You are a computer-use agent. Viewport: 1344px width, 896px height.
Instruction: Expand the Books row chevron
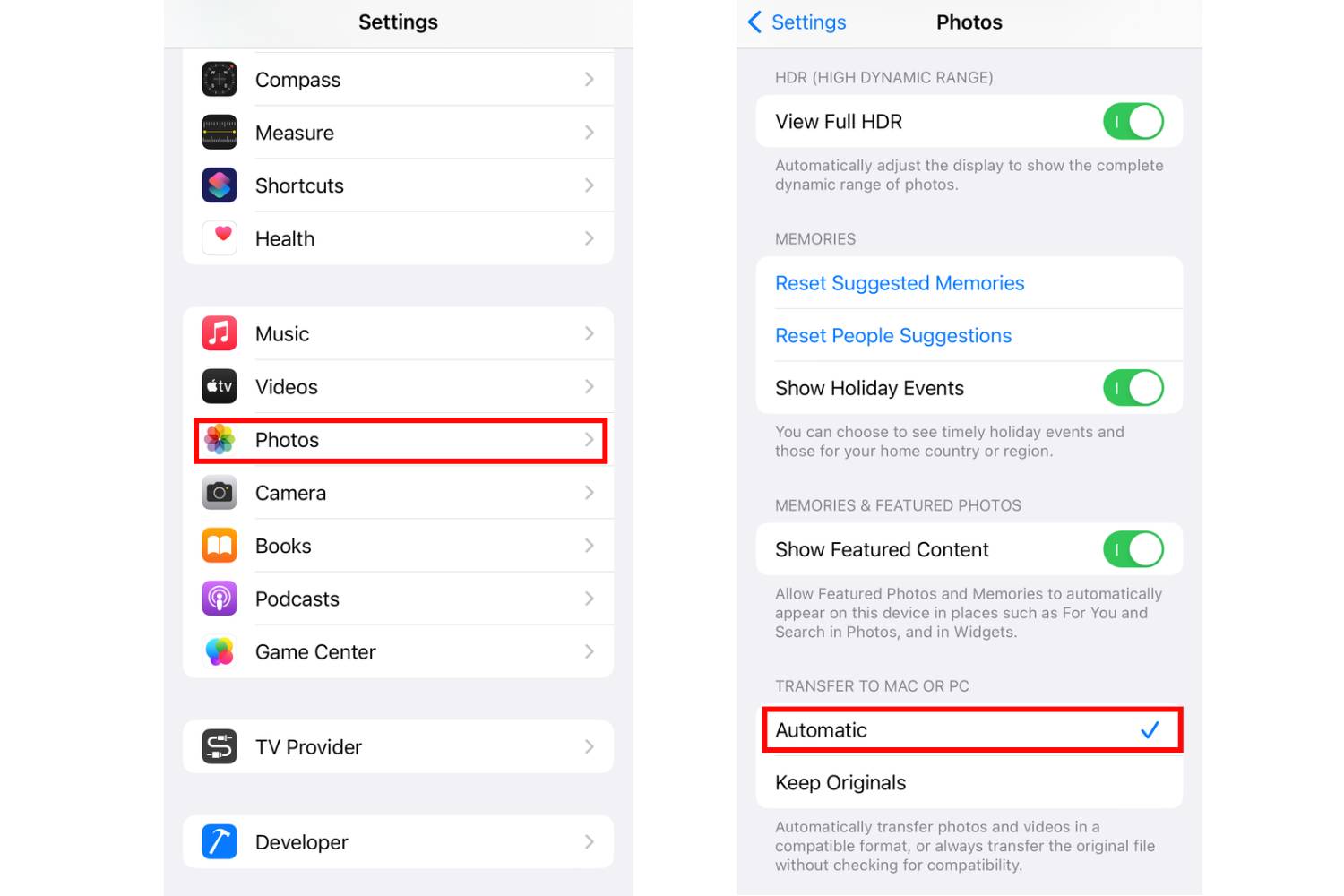(x=589, y=546)
